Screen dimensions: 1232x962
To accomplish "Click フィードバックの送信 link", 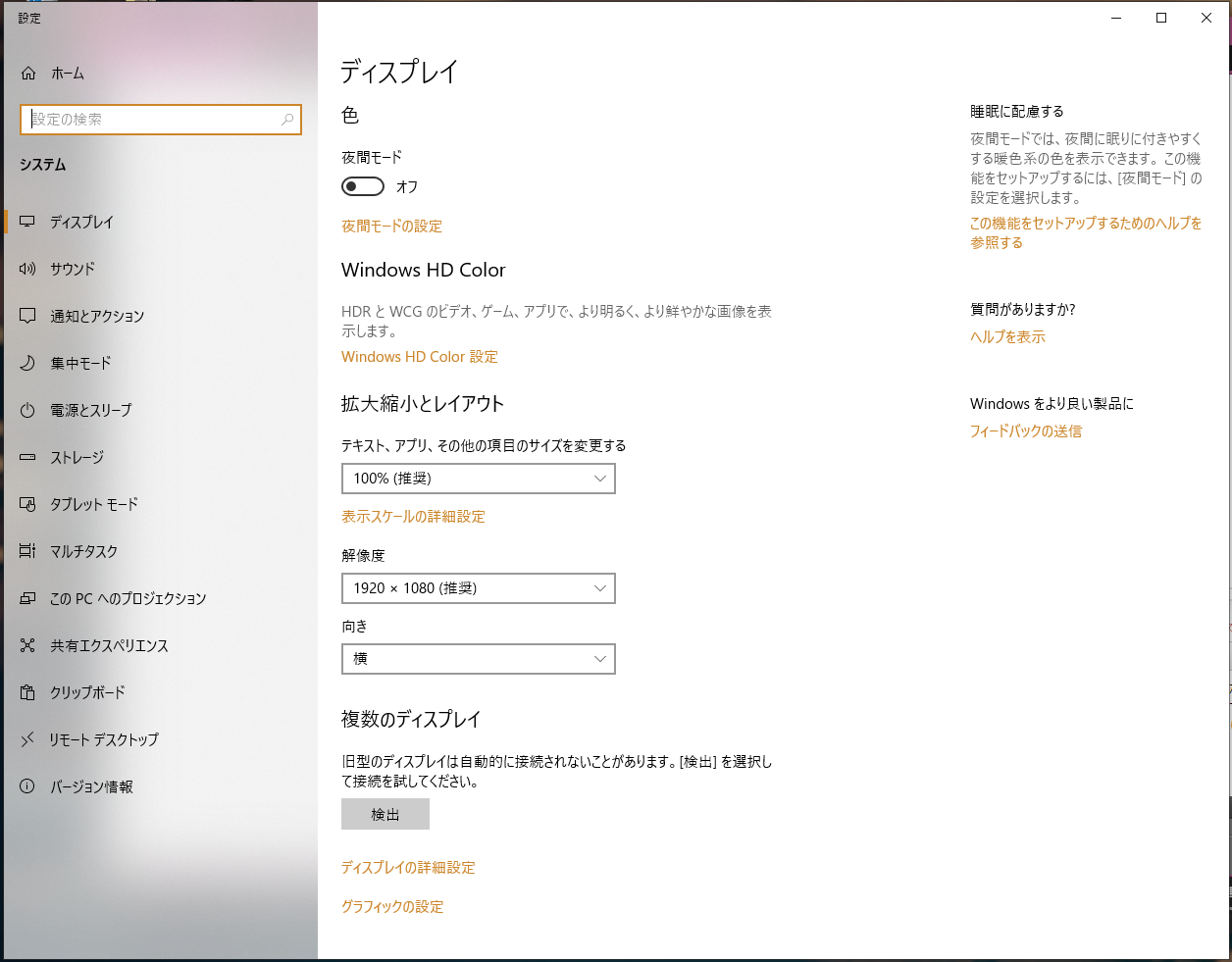I will pyautogui.click(x=1026, y=431).
